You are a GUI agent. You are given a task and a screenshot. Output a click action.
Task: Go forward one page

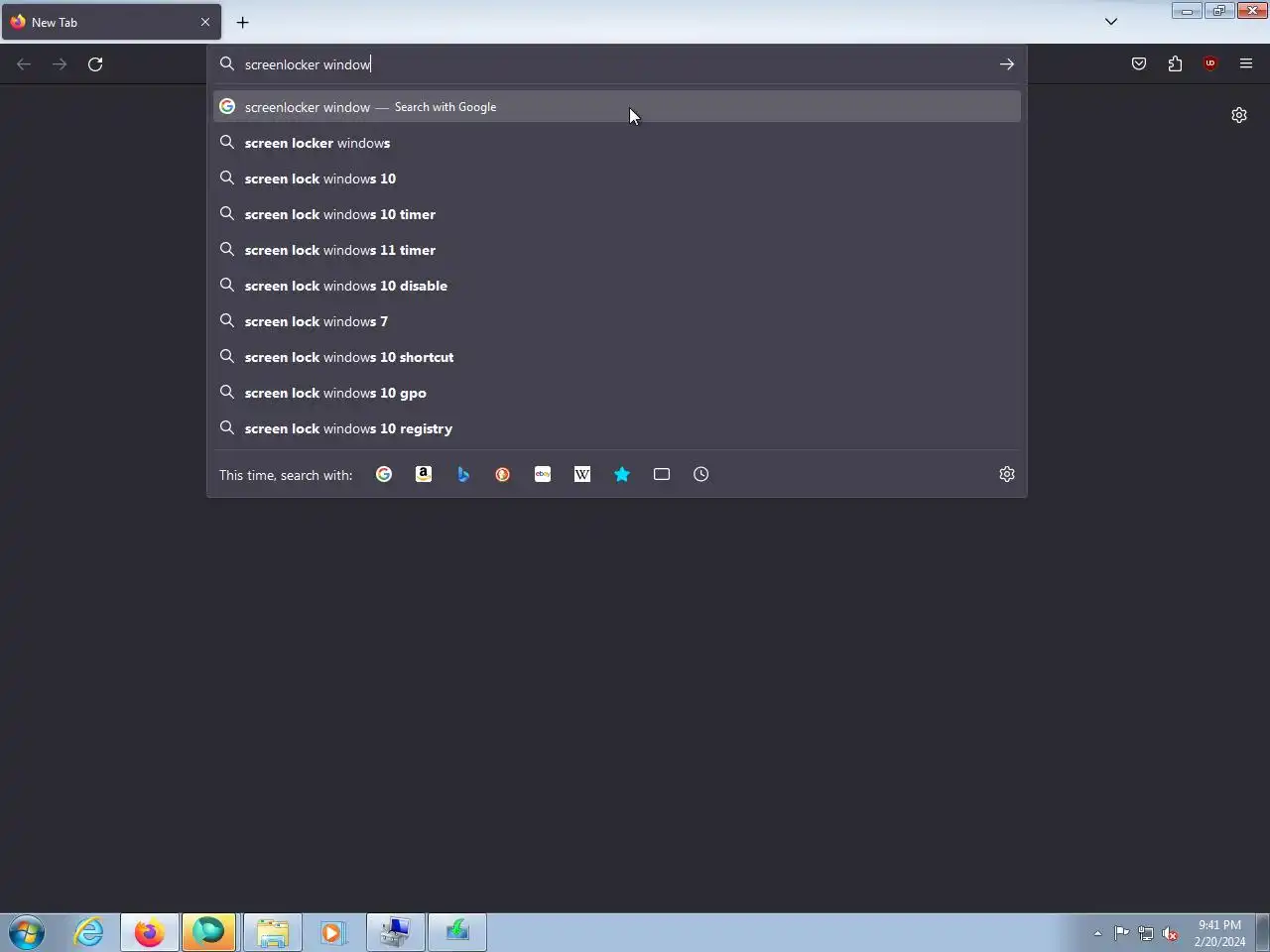(x=60, y=64)
